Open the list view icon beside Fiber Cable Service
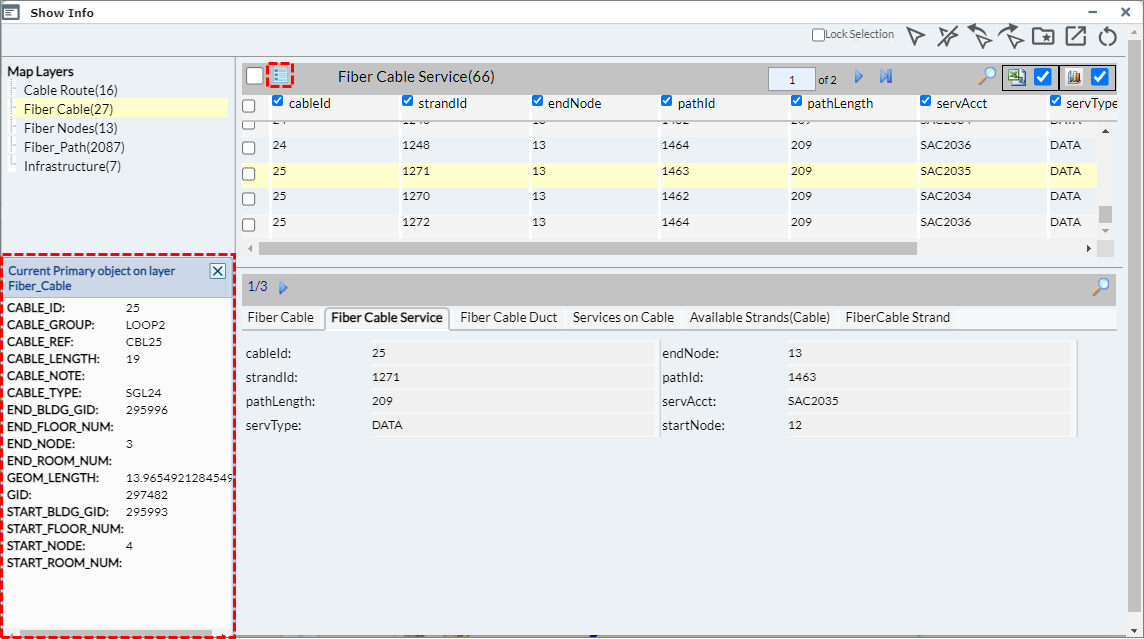This screenshot has width=1144, height=639. [x=281, y=75]
